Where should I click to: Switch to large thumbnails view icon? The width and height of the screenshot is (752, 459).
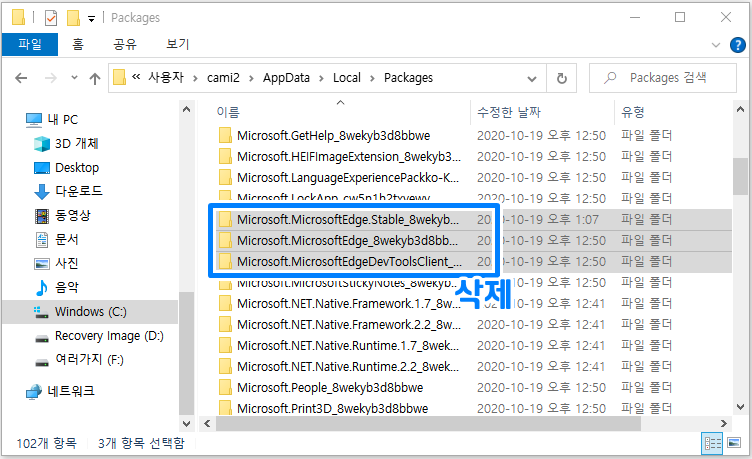click(734, 443)
